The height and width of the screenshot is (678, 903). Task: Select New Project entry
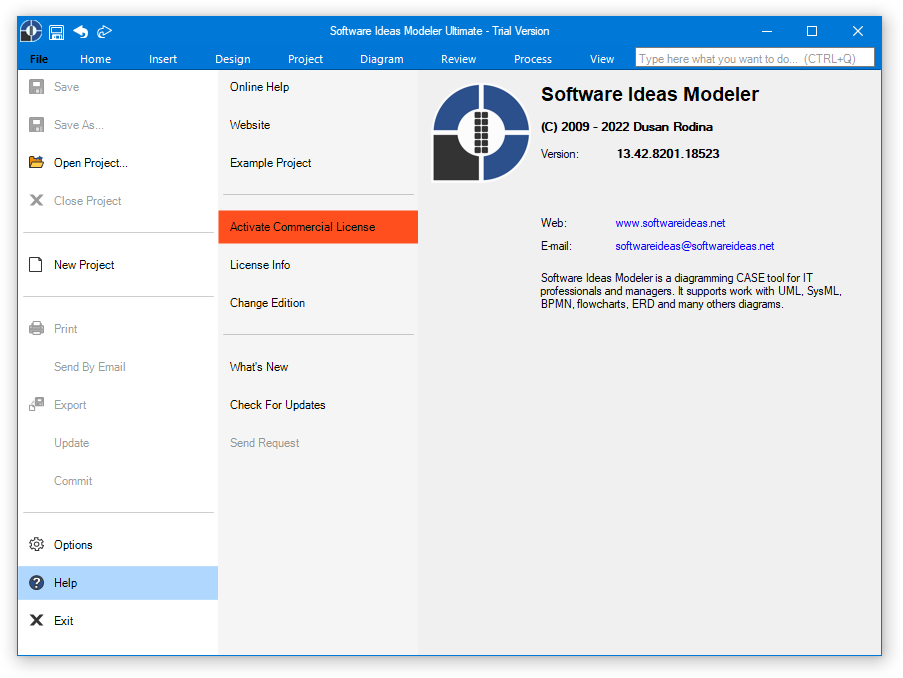click(118, 265)
